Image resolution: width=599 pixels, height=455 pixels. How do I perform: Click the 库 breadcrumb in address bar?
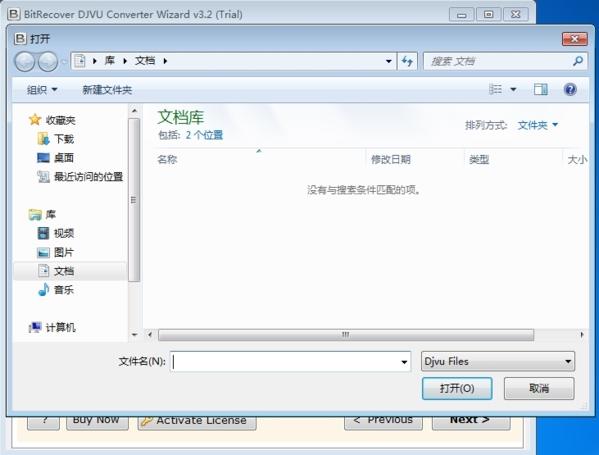110,61
